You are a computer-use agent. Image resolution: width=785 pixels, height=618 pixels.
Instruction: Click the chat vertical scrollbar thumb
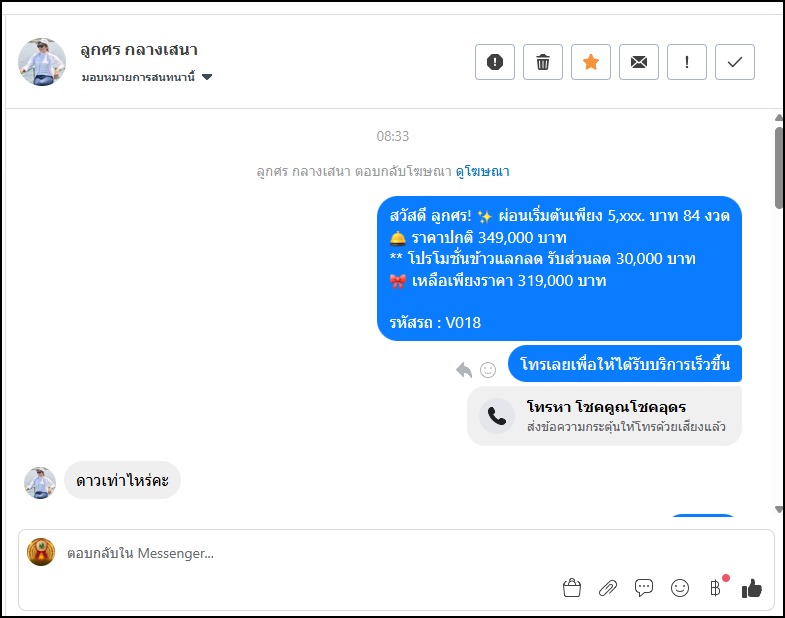779,168
